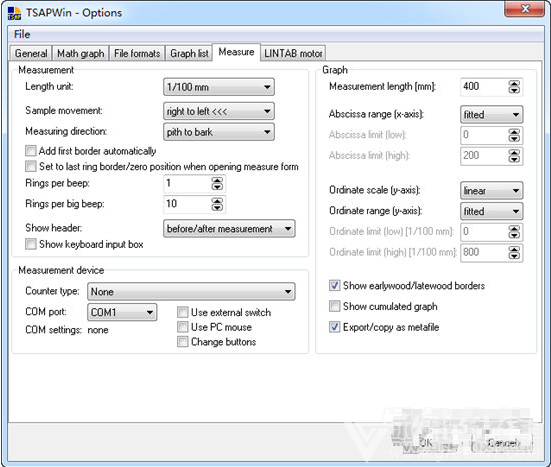Viewport: 551px width, 467px height.
Task: Enable Show keyboard input box
Action: pos(31,244)
